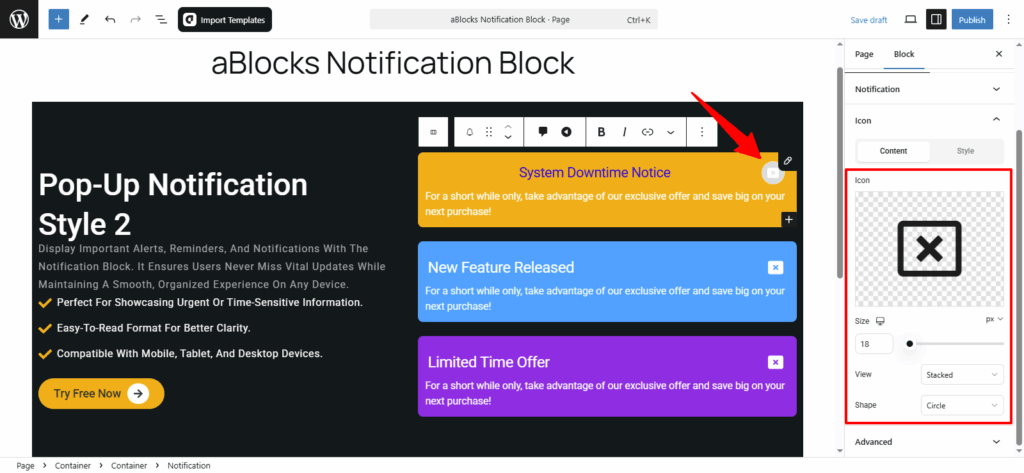Viewport: 1024px width, 473px height.
Task: Click New Feature Released heading text
Action: (x=501, y=267)
